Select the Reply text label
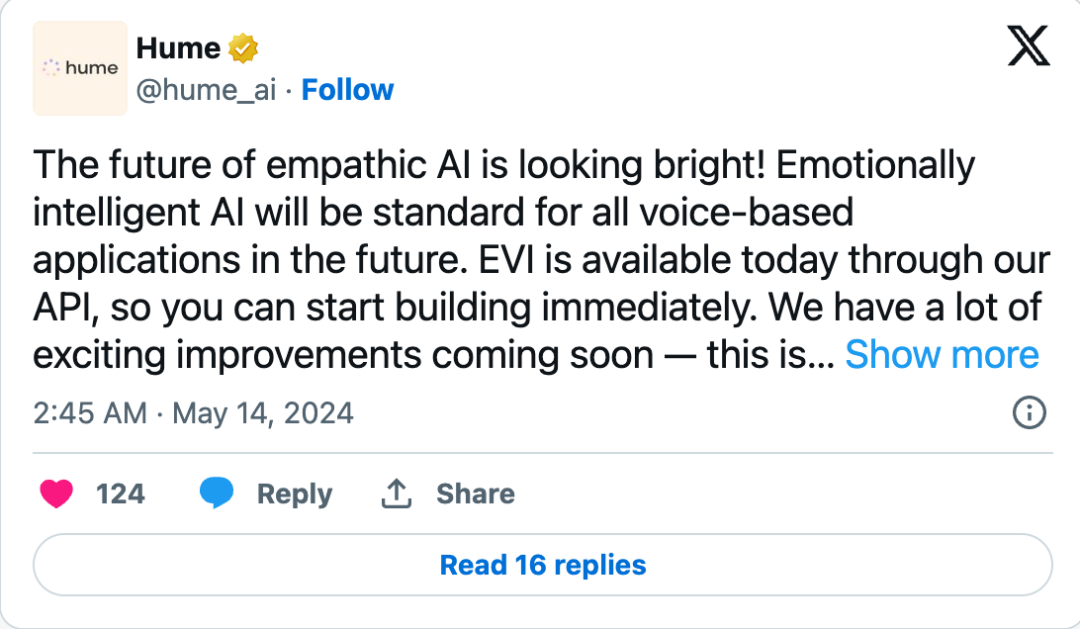 point(294,494)
